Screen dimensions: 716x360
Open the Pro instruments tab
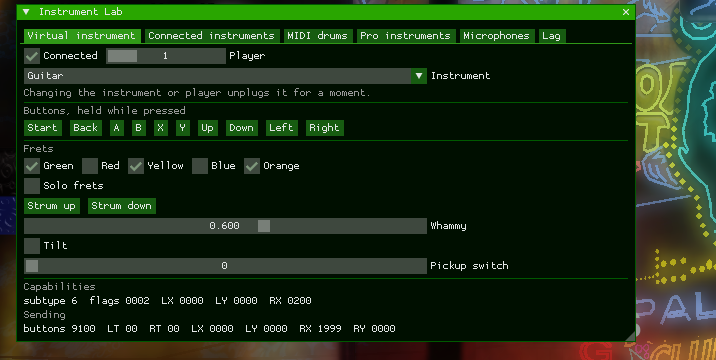(x=405, y=36)
